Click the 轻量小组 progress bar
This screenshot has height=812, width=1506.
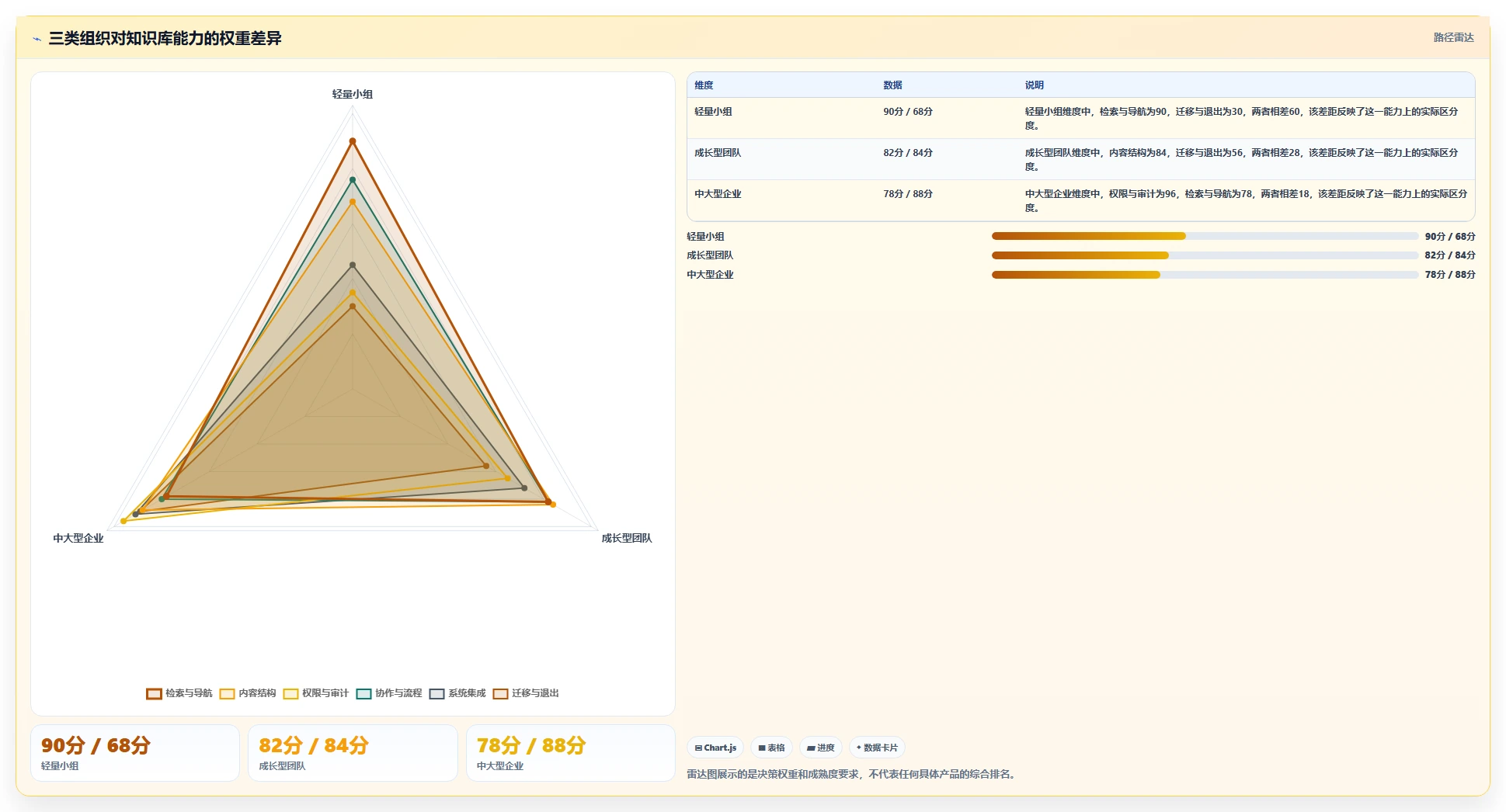pos(1205,236)
